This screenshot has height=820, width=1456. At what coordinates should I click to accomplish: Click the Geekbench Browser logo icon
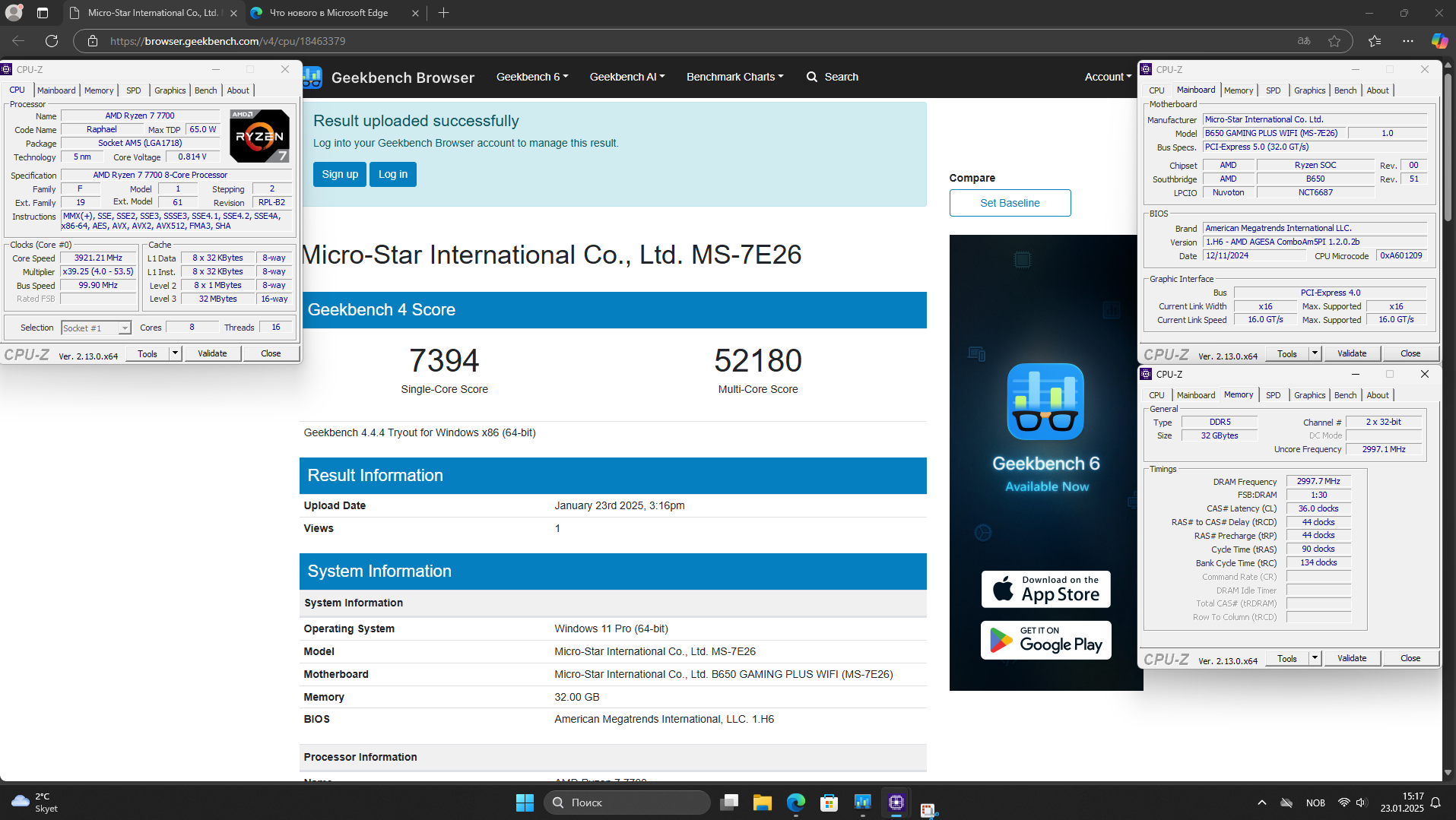pos(312,78)
